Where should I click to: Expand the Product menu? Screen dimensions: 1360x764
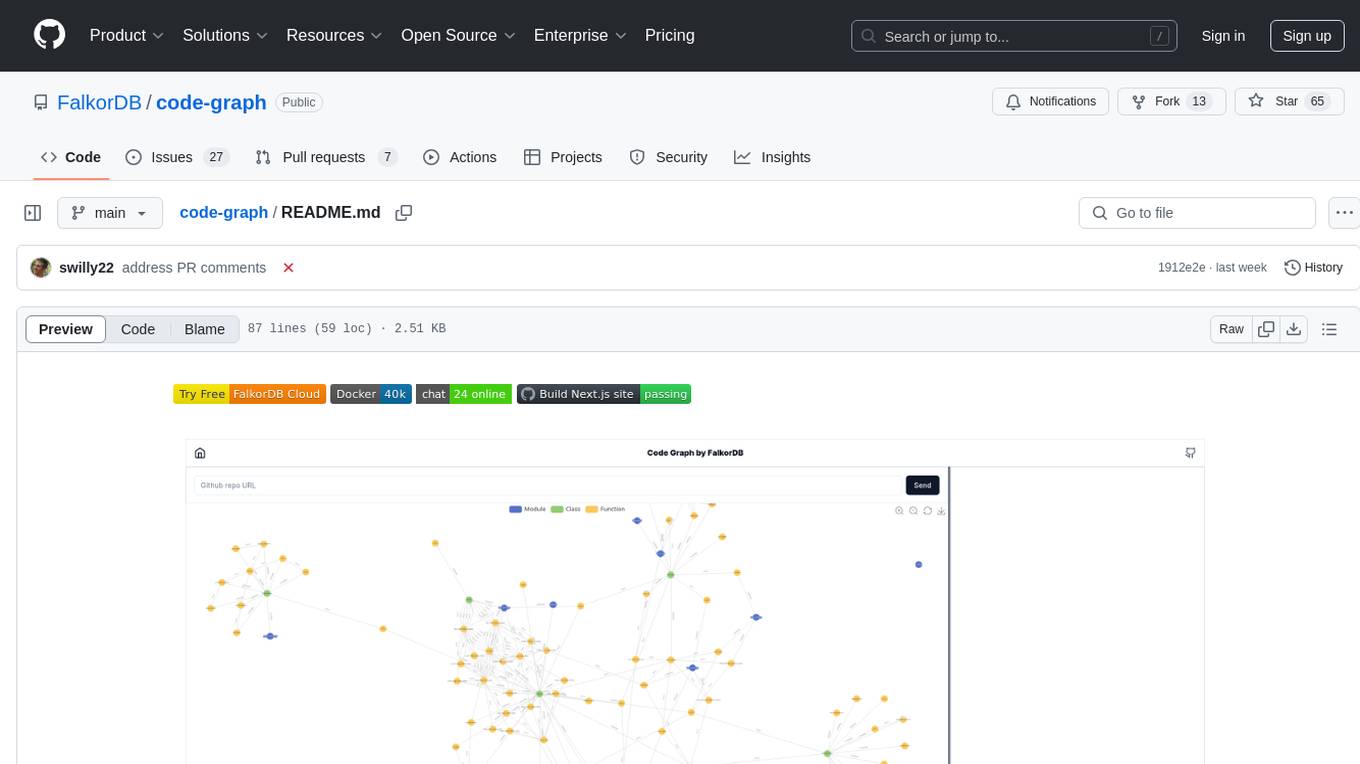tap(127, 35)
